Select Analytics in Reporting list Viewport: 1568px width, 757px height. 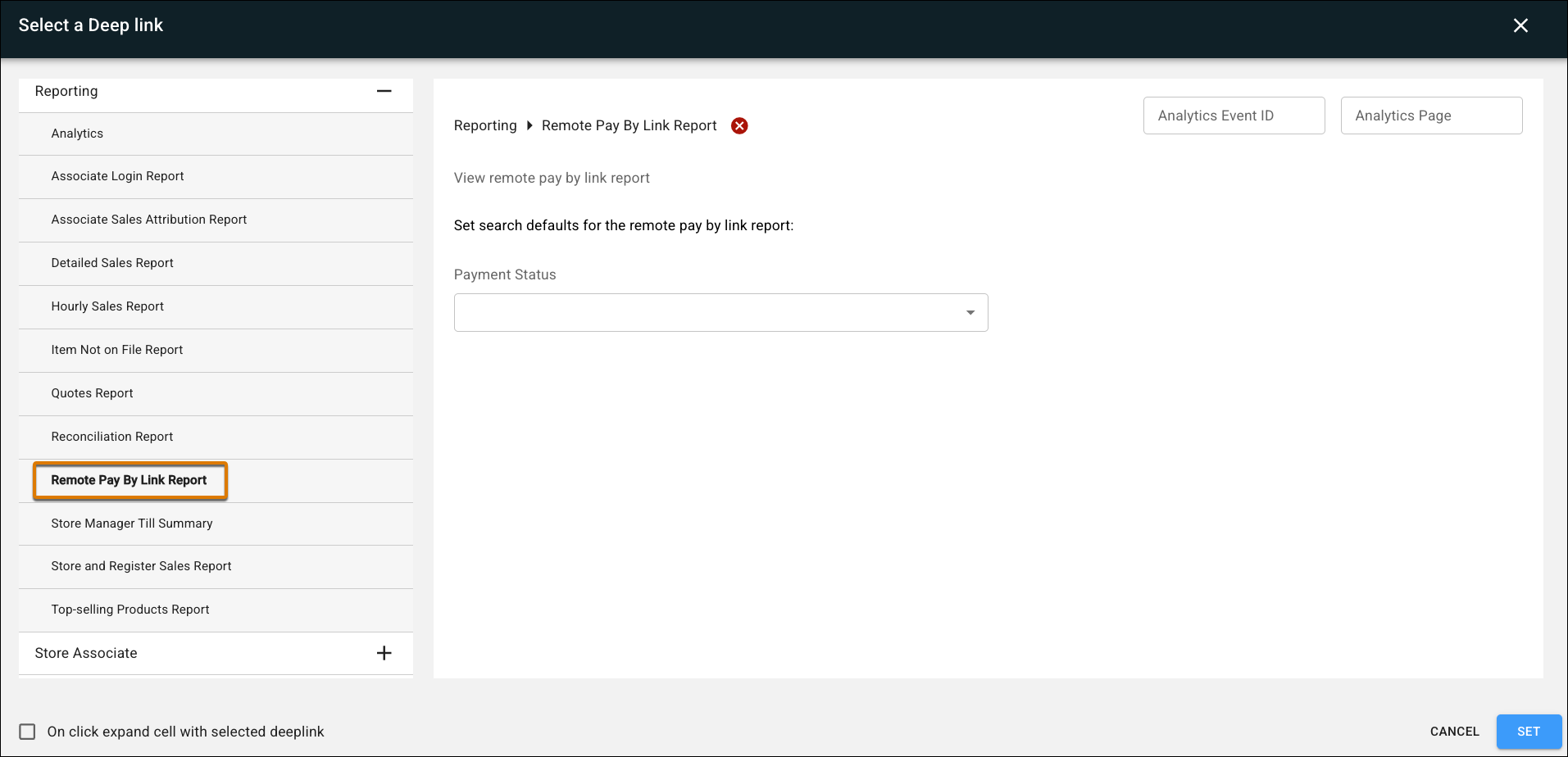point(216,134)
